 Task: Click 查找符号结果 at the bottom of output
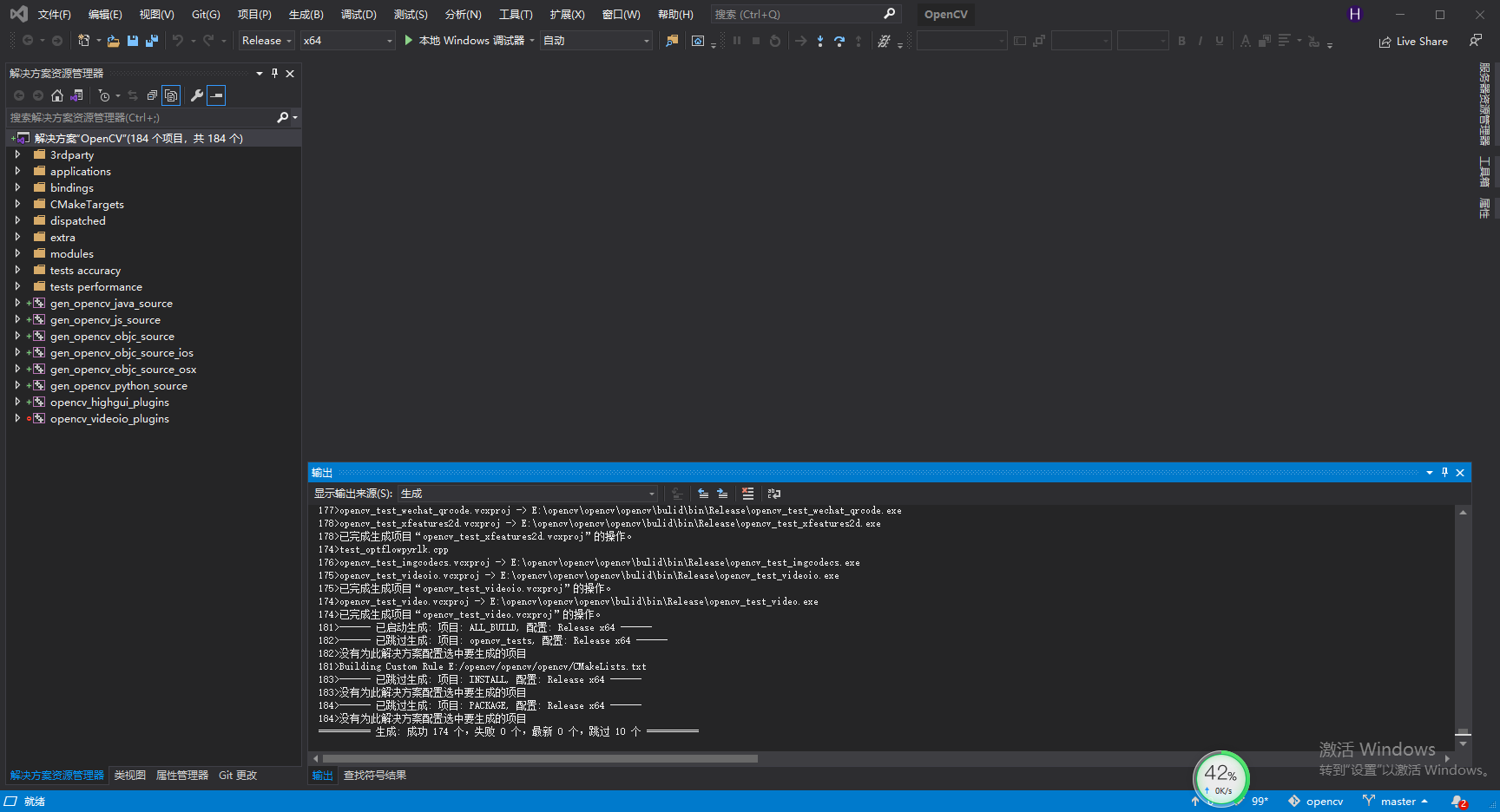(375, 775)
